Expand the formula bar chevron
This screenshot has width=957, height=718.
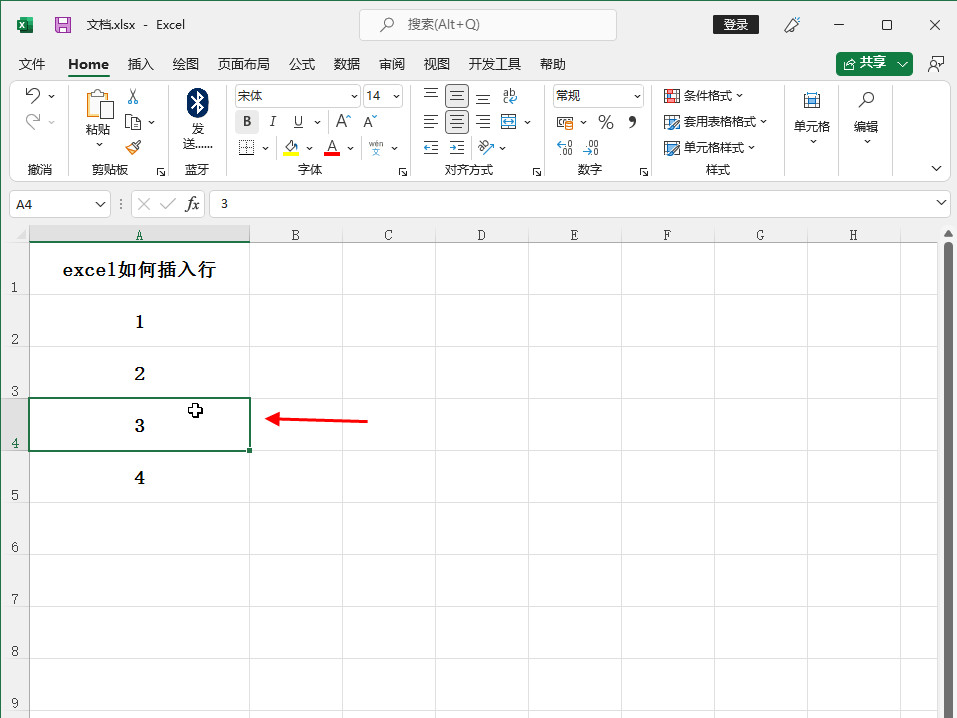coord(941,203)
